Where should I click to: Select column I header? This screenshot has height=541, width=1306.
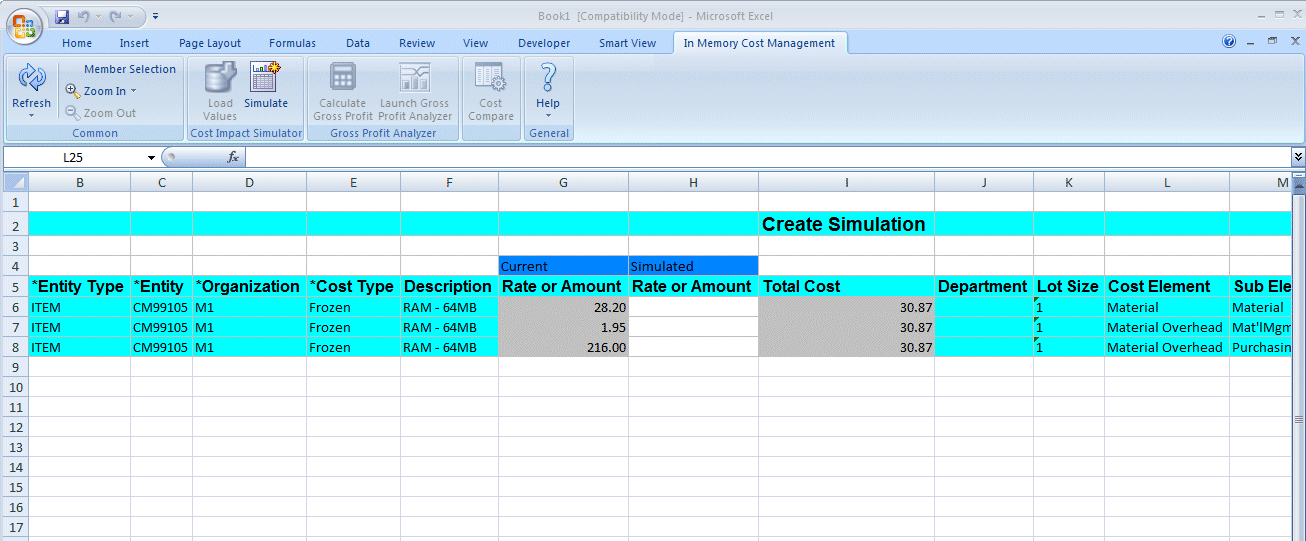(x=846, y=182)
